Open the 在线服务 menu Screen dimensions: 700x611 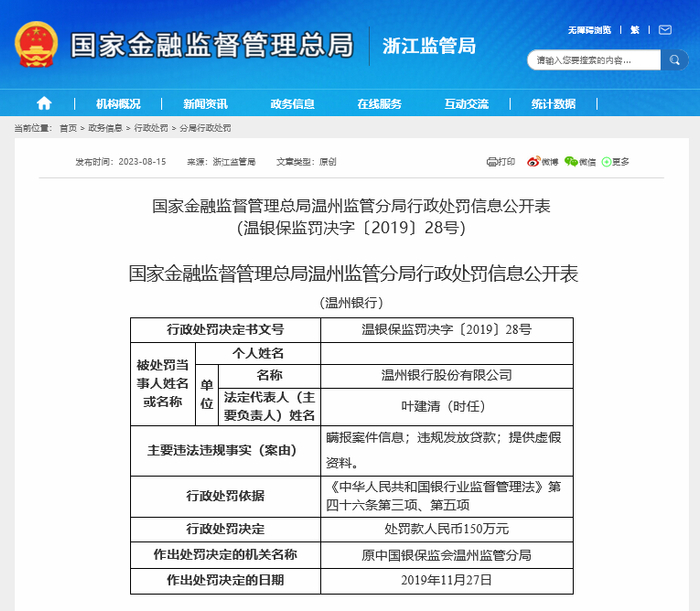(x=379, y=104)
